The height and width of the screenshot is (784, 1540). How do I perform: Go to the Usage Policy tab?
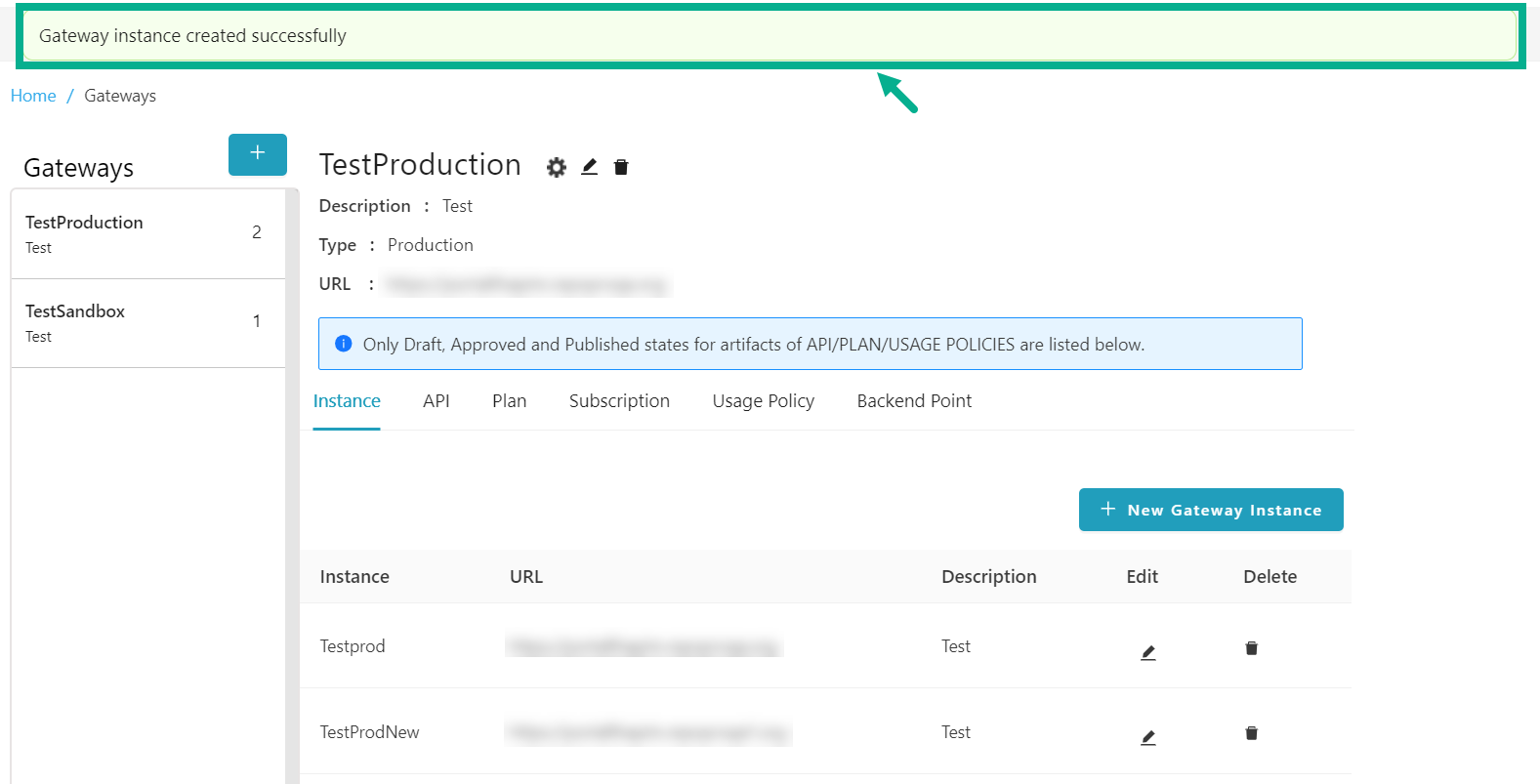tap(763, 401)
